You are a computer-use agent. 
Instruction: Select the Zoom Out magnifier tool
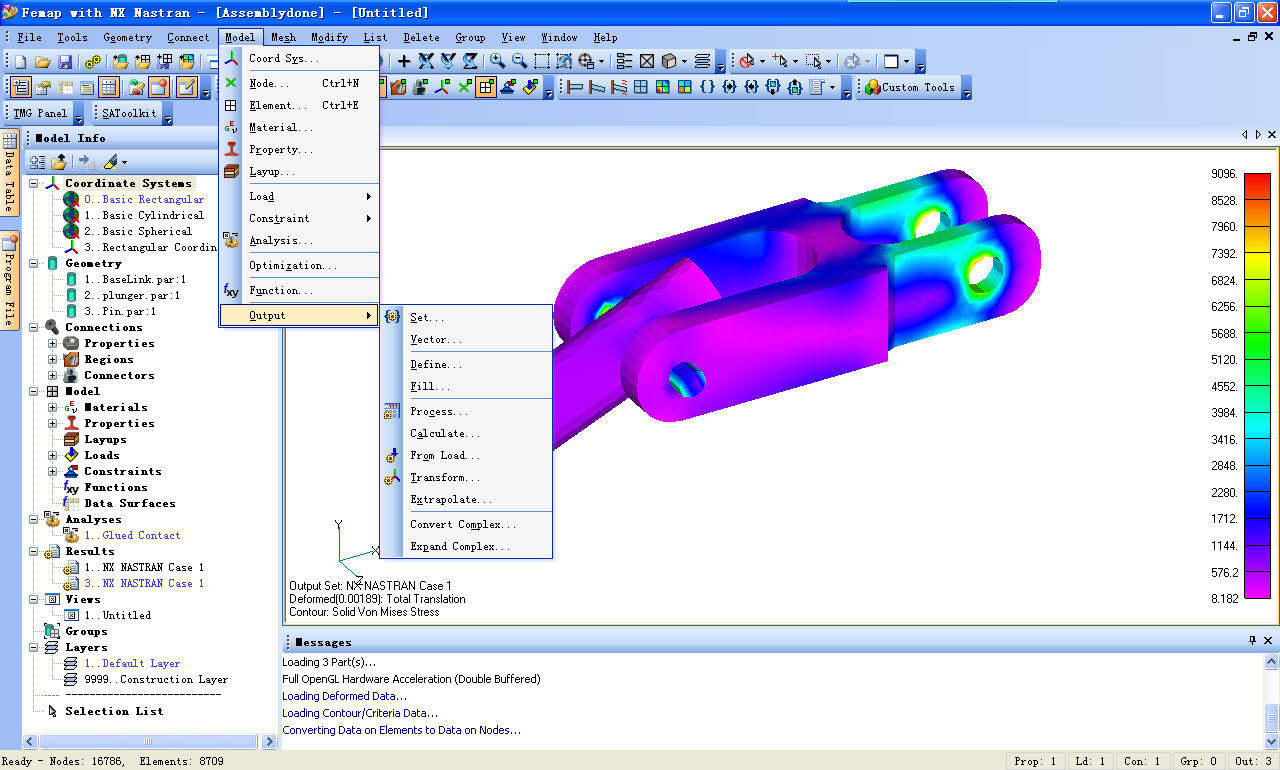520,61
